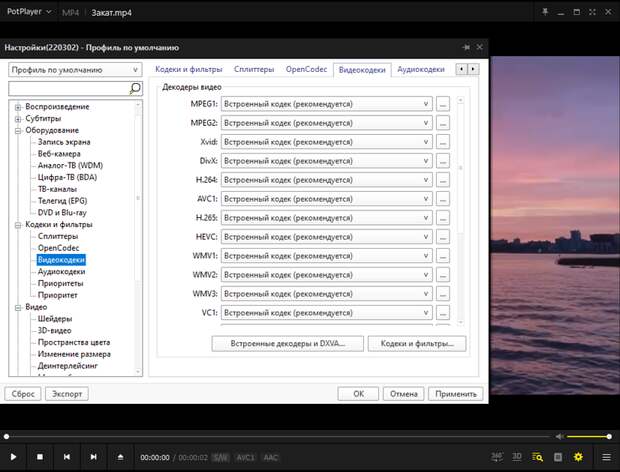Open the profile selection dropdown 'Профиль по умолчанию'
Screen dimensions: 620x472
pyautogui.click(x=75, y=70)
